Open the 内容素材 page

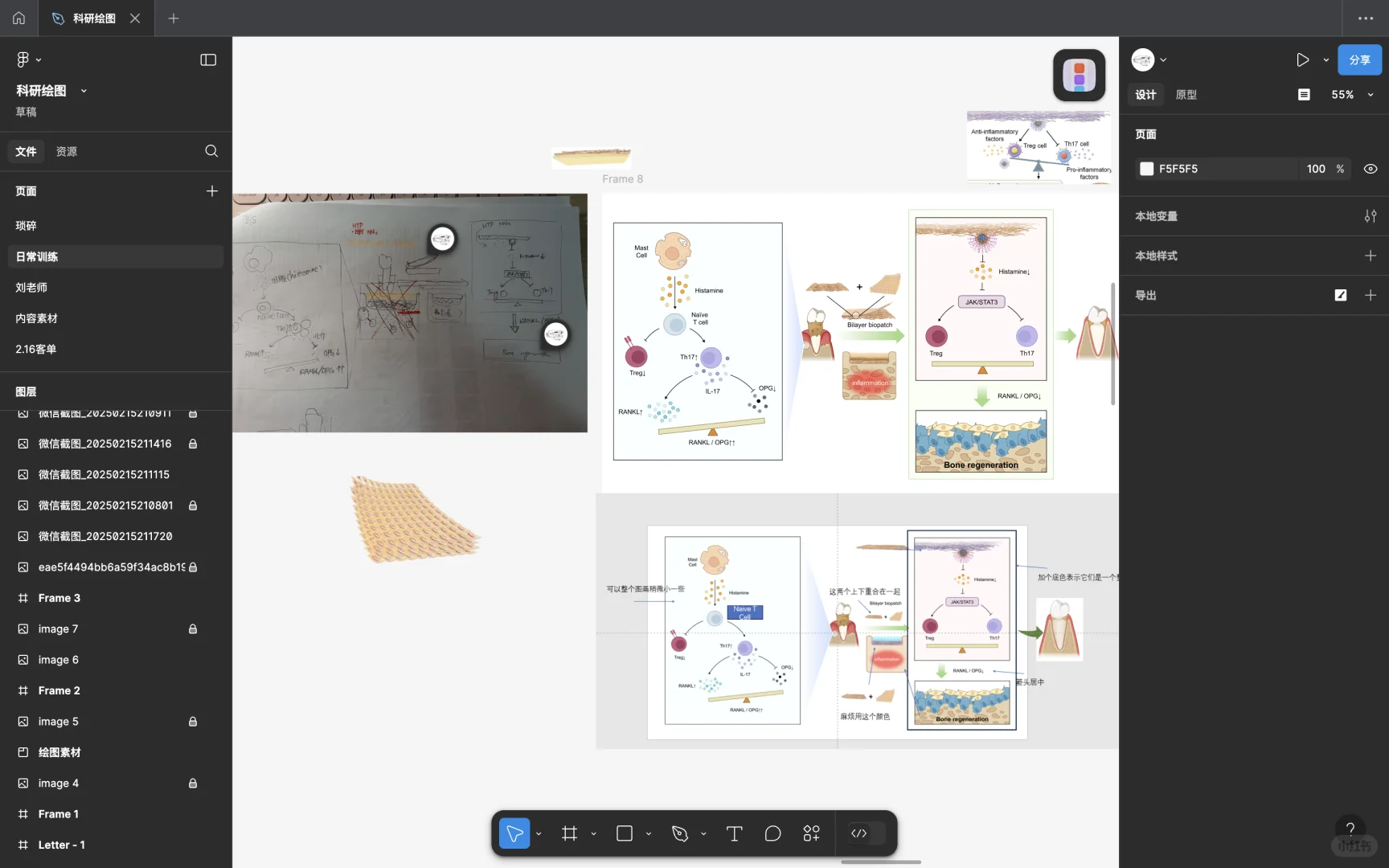pos(116,318)
